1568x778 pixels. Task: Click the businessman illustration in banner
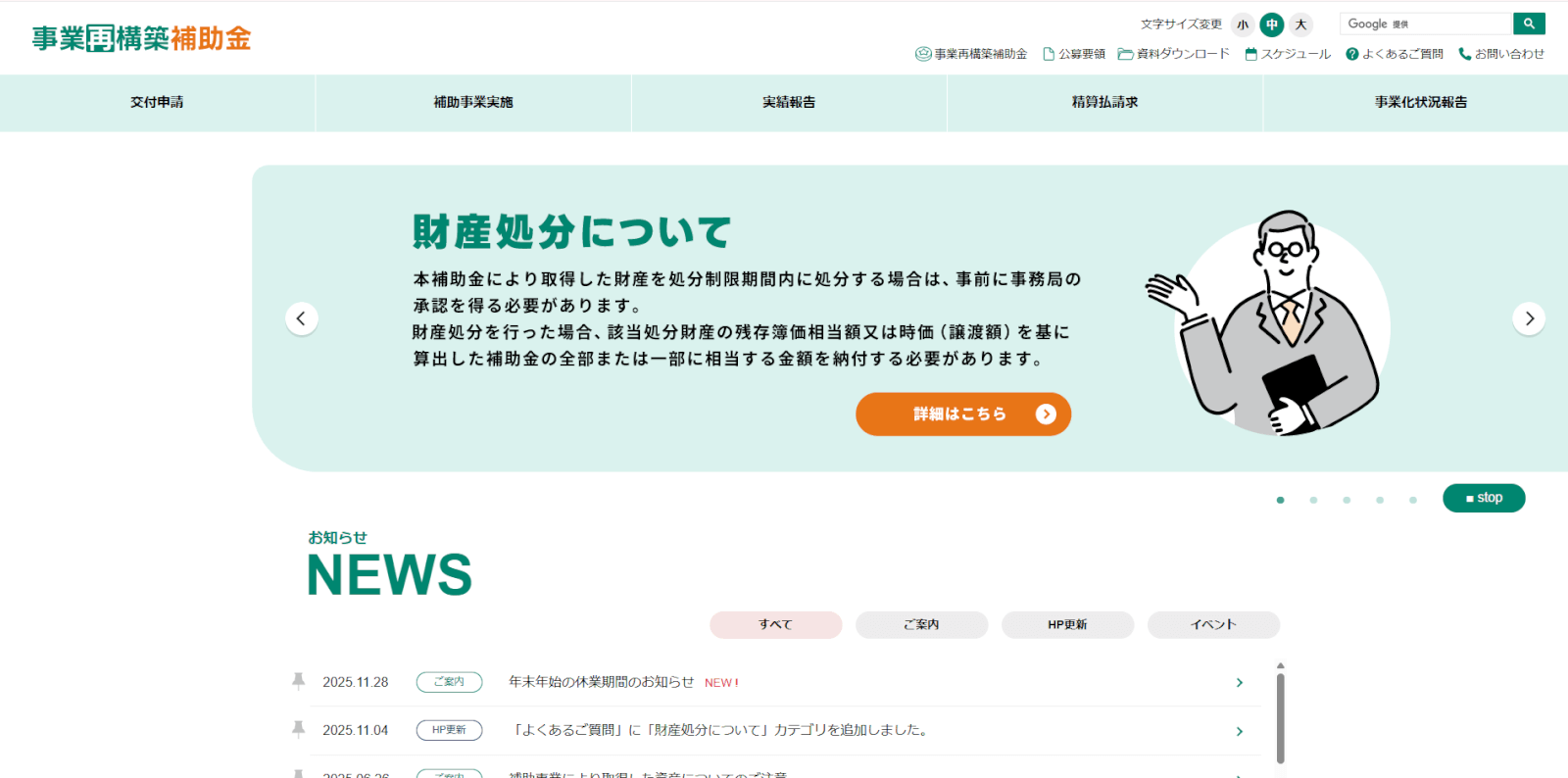(1269, 322)
